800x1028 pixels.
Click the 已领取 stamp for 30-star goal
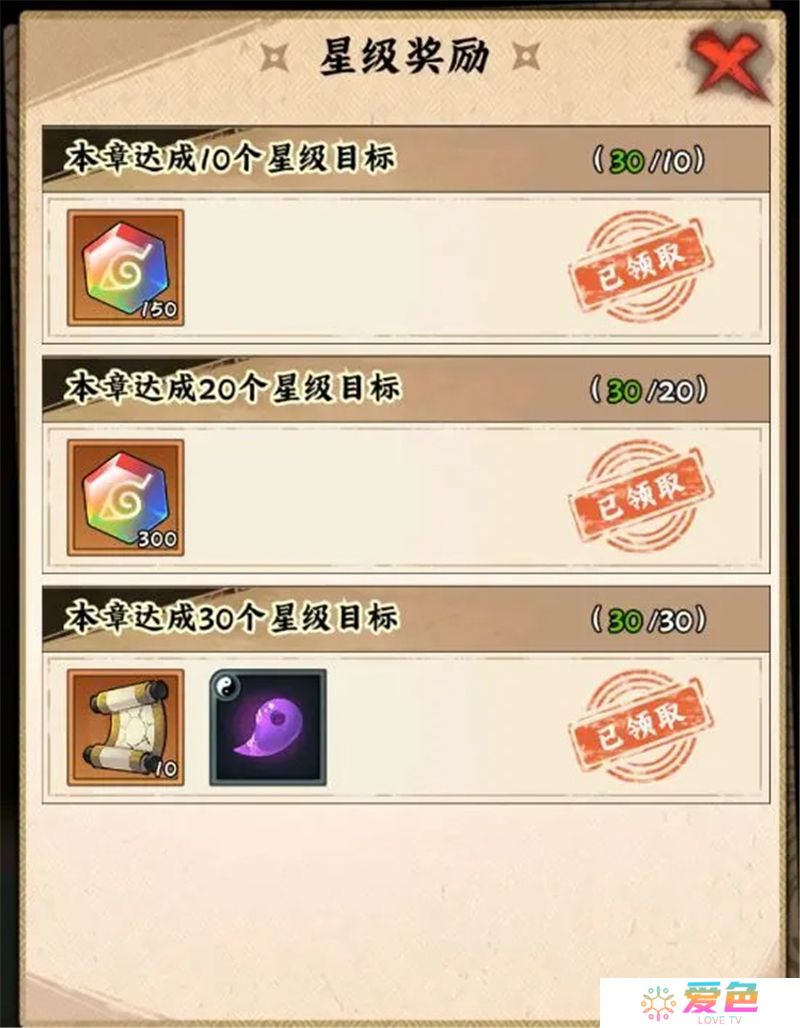[640, 726]
